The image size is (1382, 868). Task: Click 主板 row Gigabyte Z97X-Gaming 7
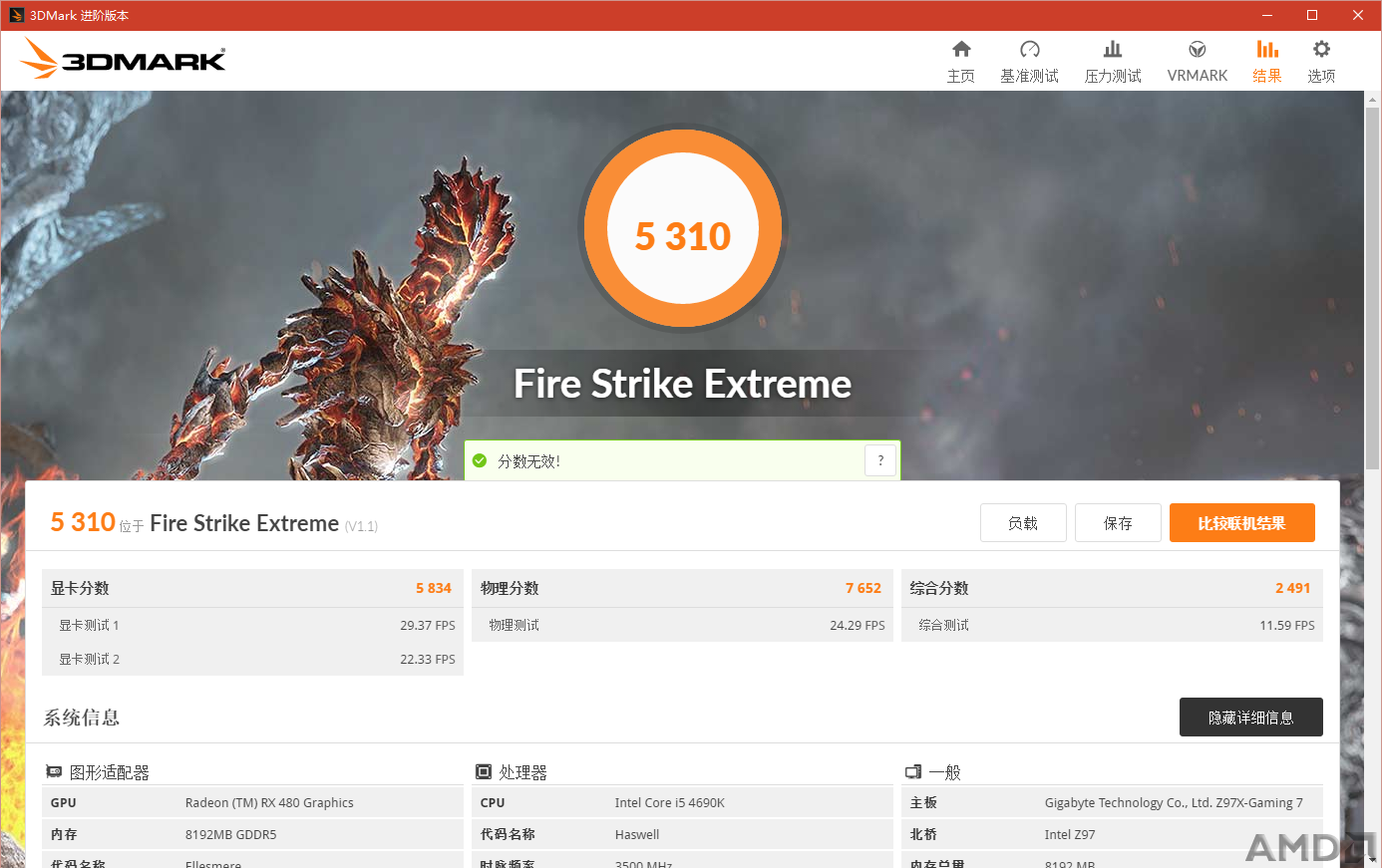click(x=1112, y=802)
